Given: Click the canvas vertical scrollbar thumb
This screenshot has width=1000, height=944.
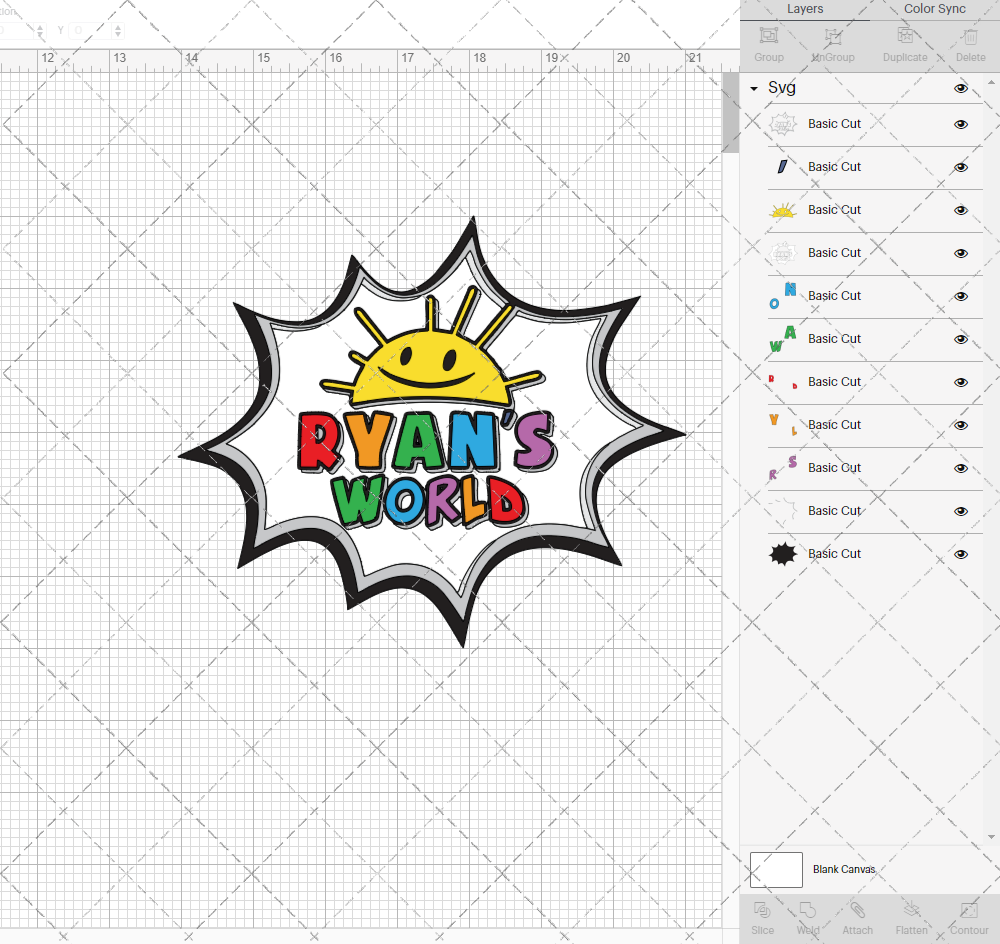Looking at the screenshot, I should coord(730,112).
